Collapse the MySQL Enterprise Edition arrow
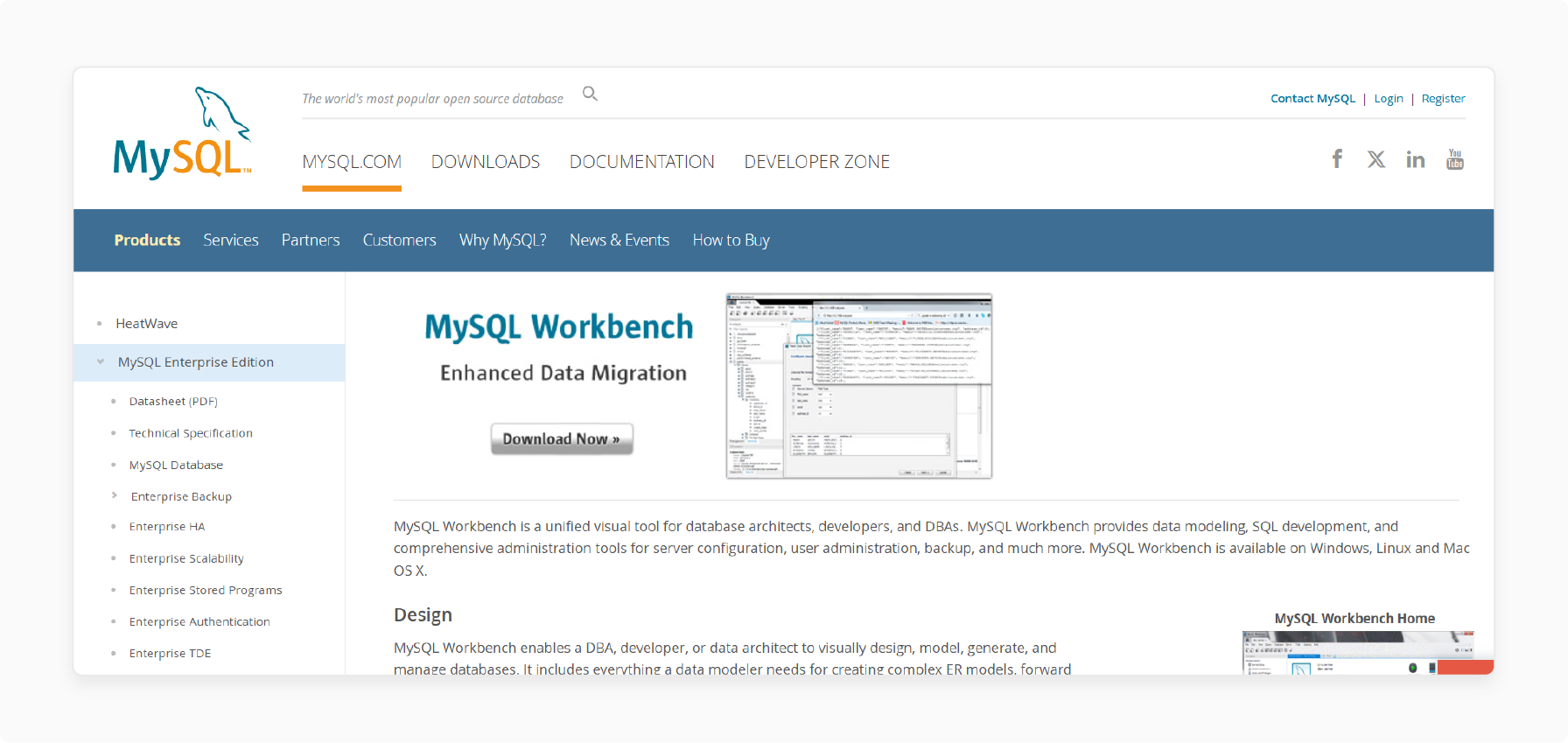This screenshot has height=743, width=1568. [x=101, y=361]
